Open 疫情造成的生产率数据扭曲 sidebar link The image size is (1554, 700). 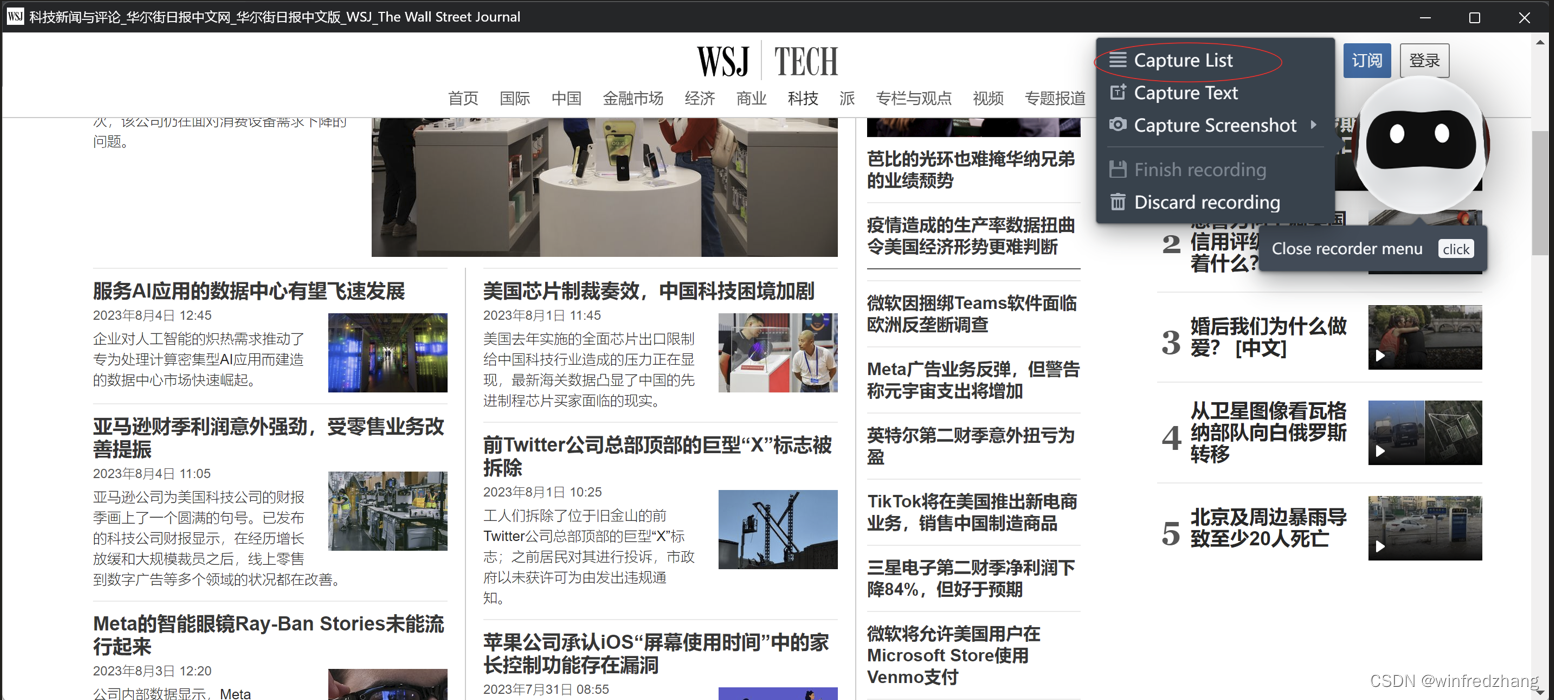[x=971, y=236]
